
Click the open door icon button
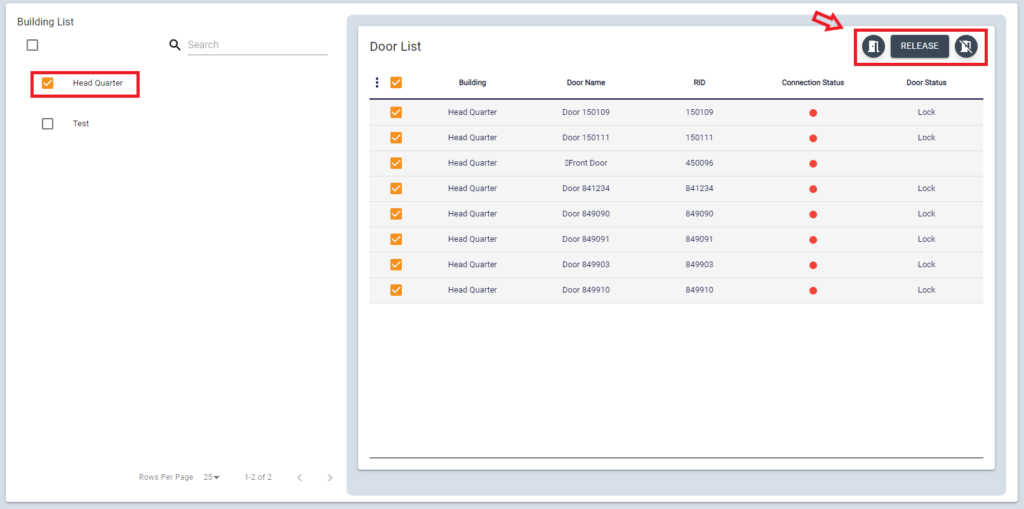pos(873,47)
